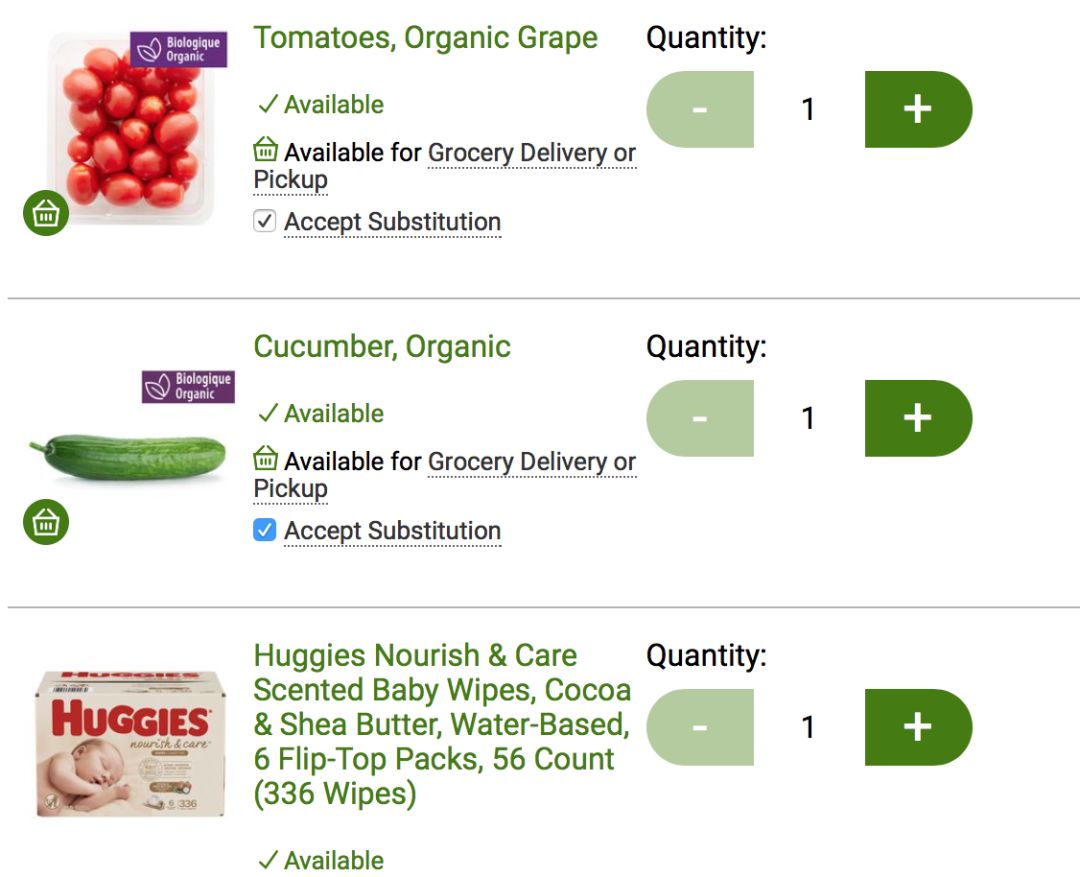Click Grocery Delivery or Pickup link for tomatoes

444,166
